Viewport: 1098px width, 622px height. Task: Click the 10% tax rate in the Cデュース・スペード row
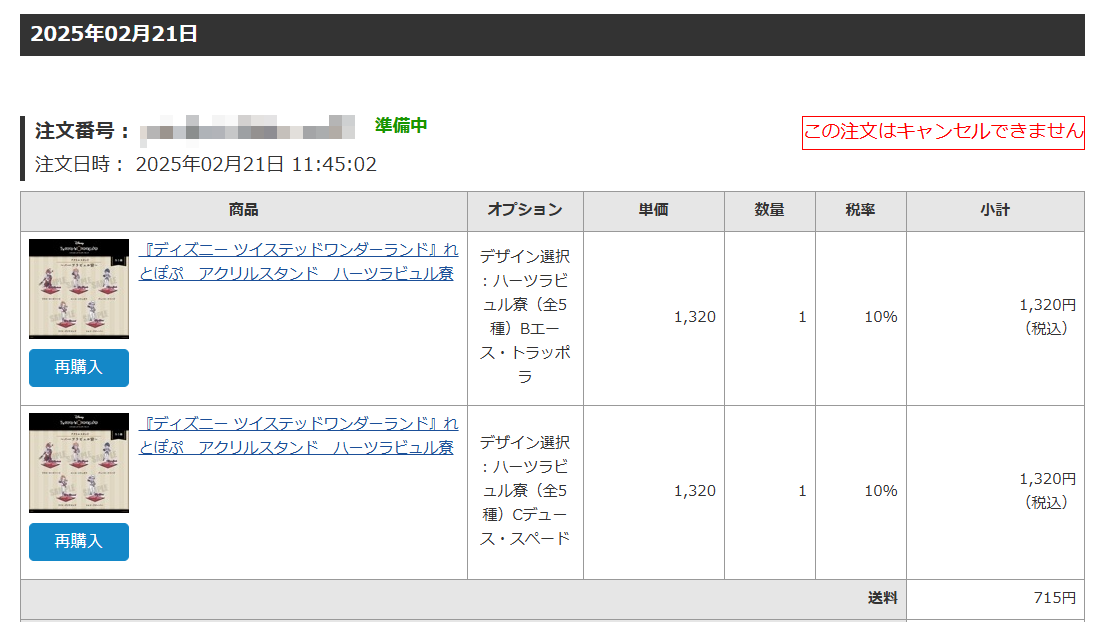coord(881,491)
